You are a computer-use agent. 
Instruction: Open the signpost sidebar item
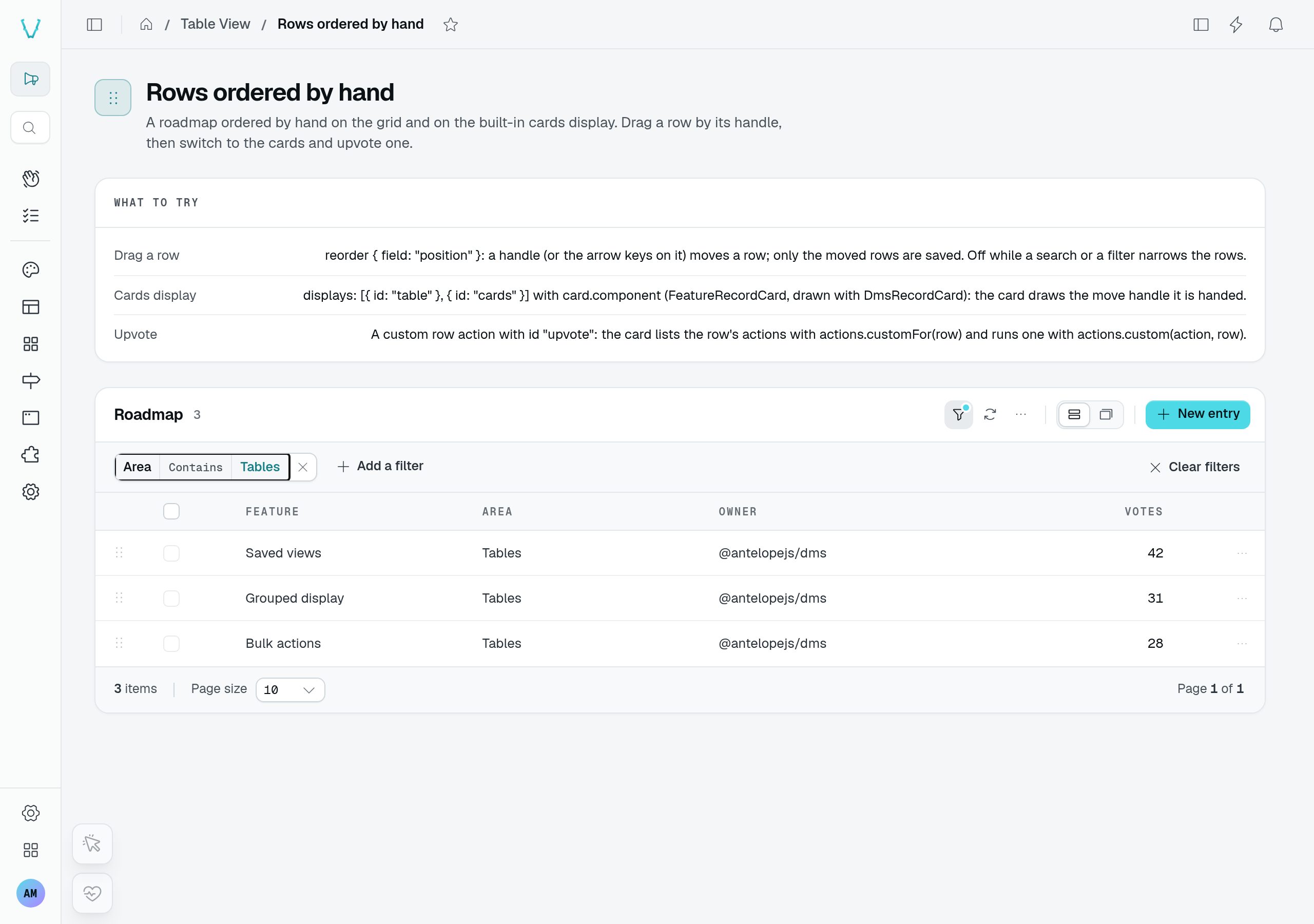tap(30, 381)
